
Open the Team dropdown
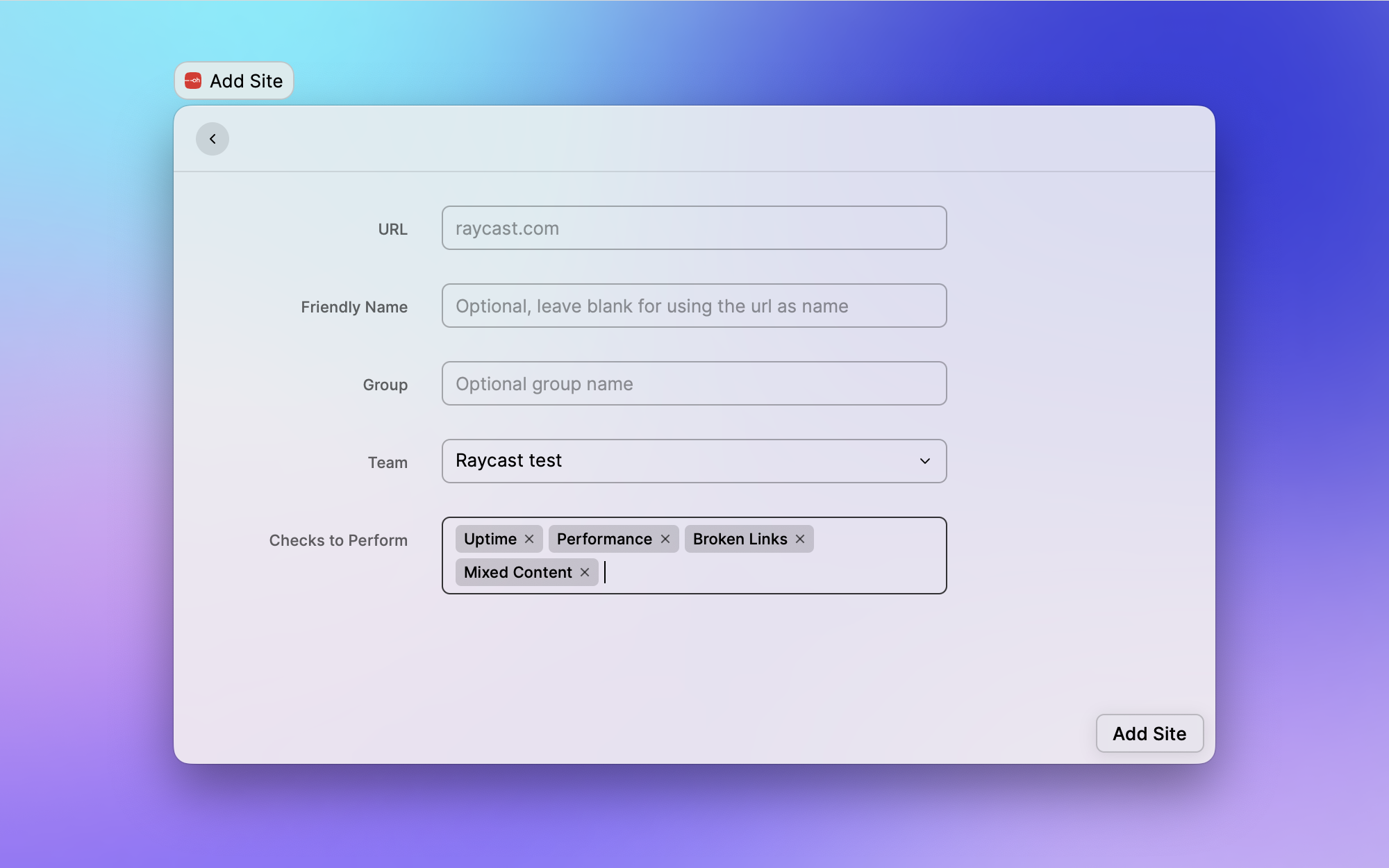click(694, 460)
